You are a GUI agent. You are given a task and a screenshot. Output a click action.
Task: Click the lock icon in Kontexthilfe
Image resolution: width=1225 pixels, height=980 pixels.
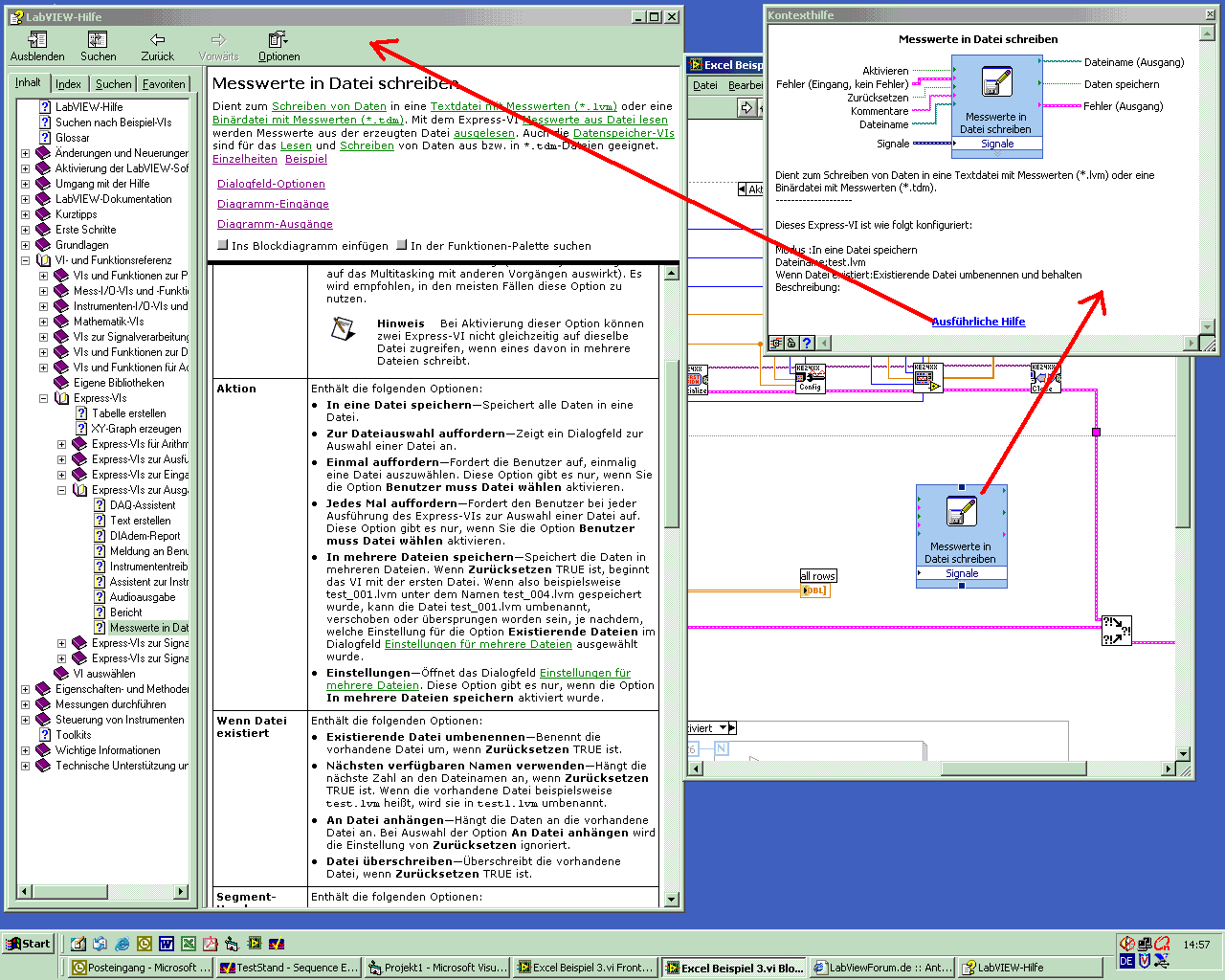coord(791,343)
